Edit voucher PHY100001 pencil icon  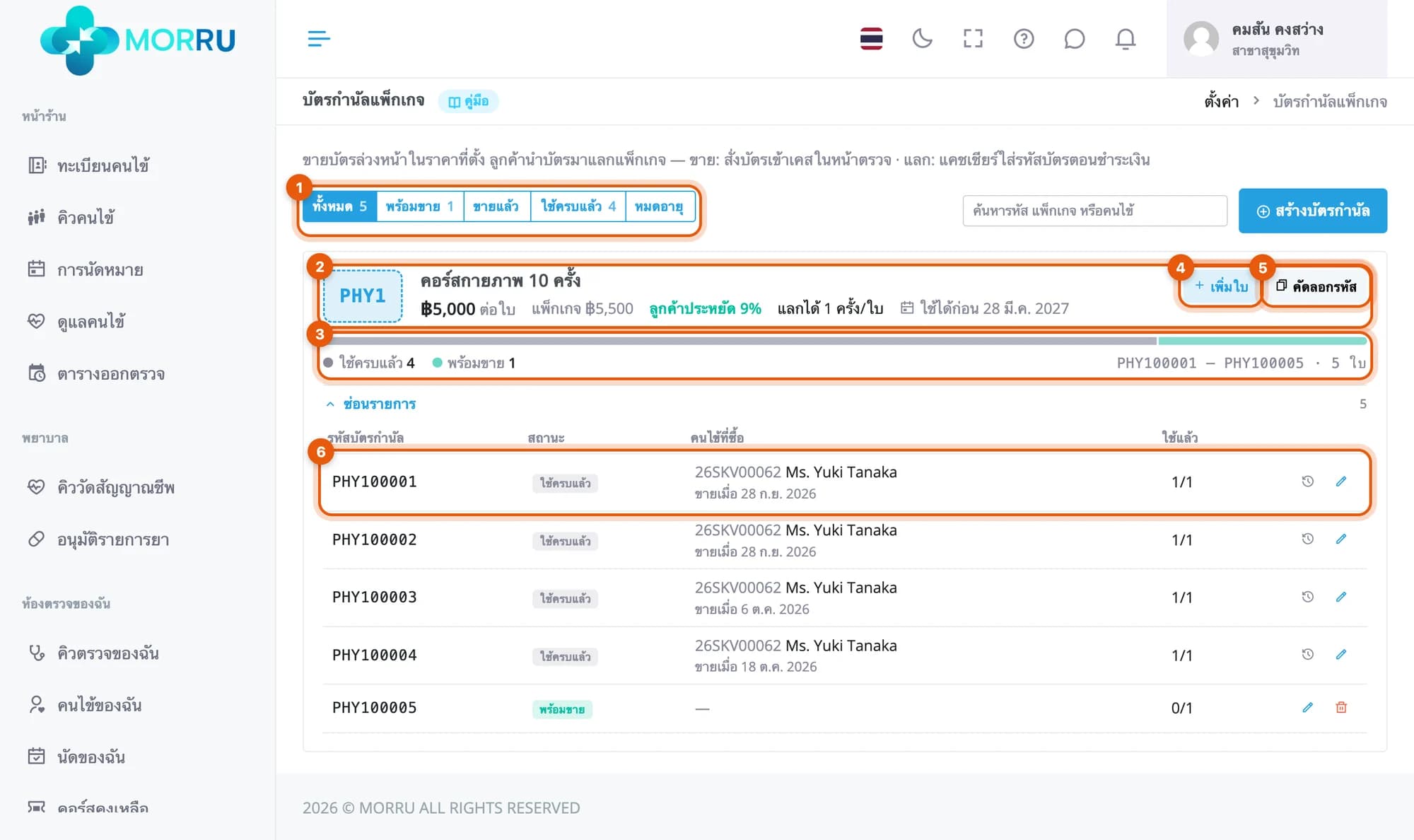click(x=1341, y=482)
